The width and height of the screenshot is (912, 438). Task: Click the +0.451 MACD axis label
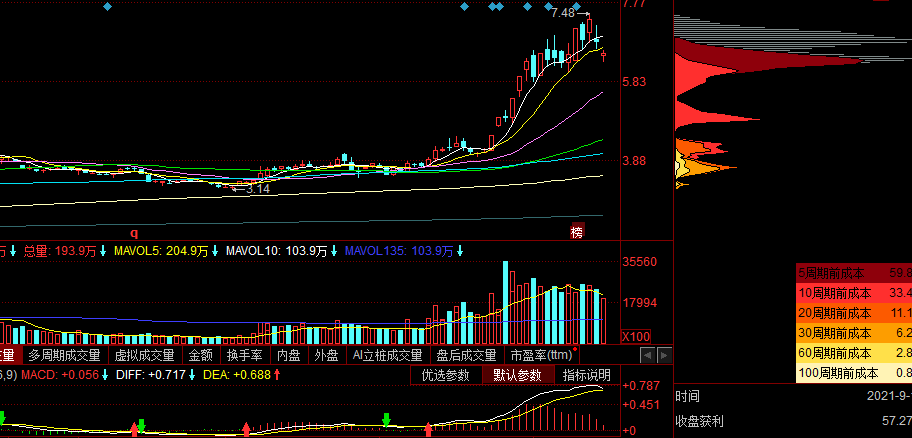pos(641,405)
